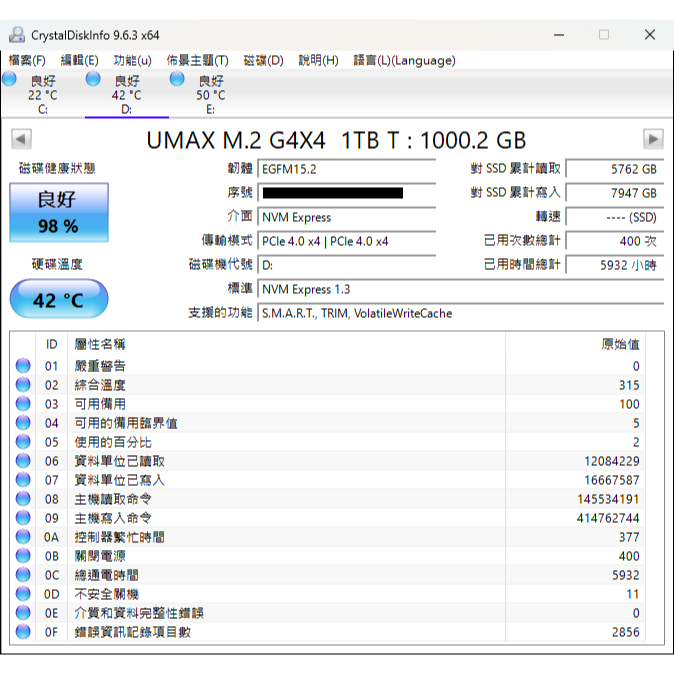674x674 pixels.
Task: Switch to the D: drive tab
Action: coord(126,96)
